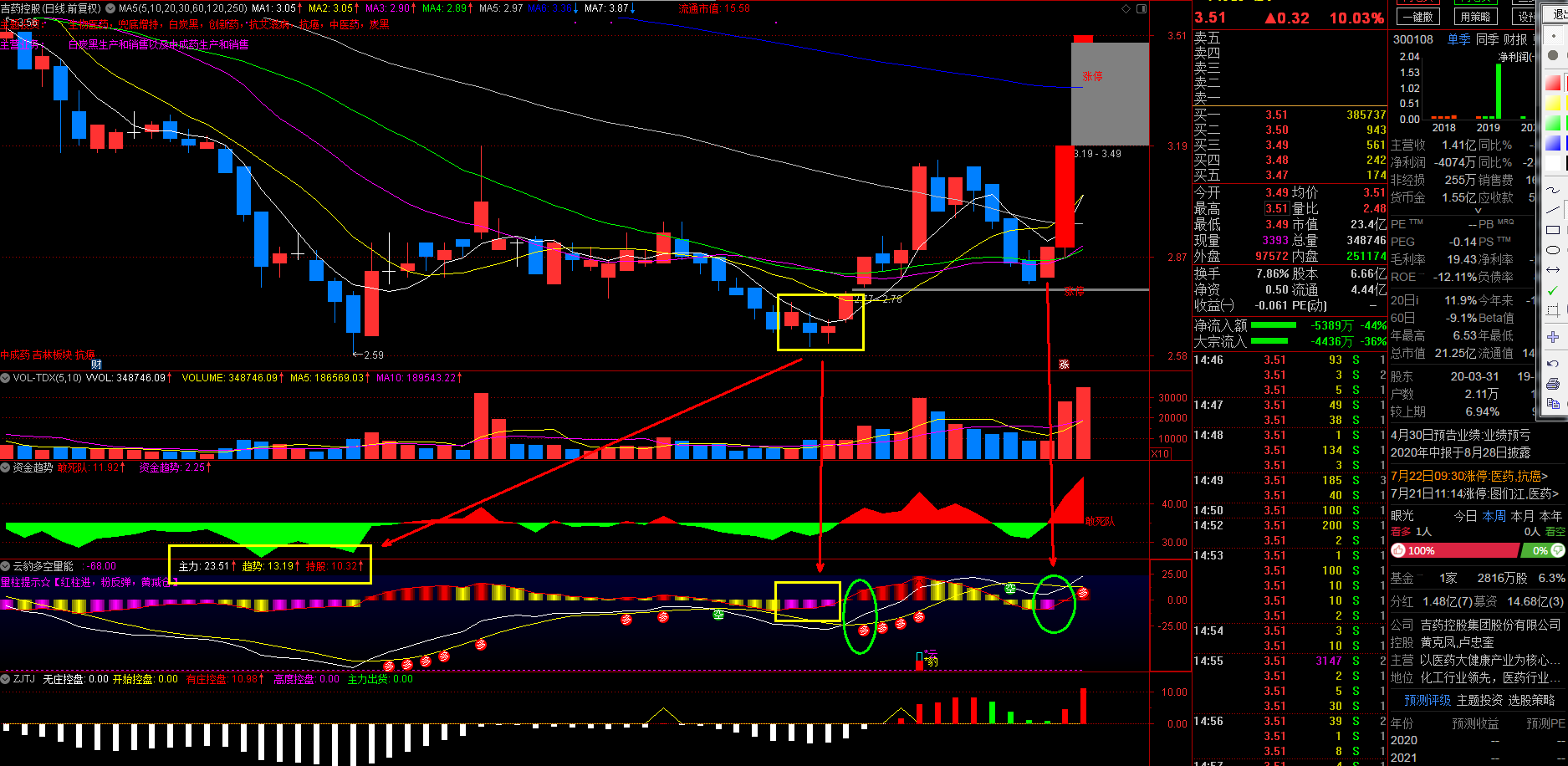The width and height of the screenshot is (1568, 766).
Task: Select the rectangle drawing tool
Action: point(1553,230)
